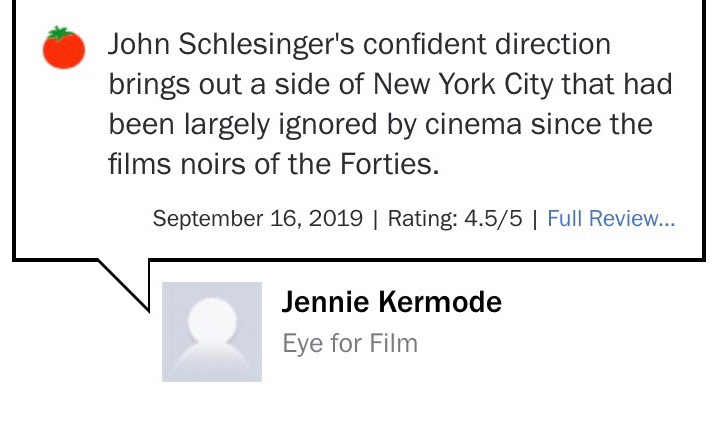Click the separator bar after the date
This screenshot has height=444, width=715.
[x=375, y=219]
